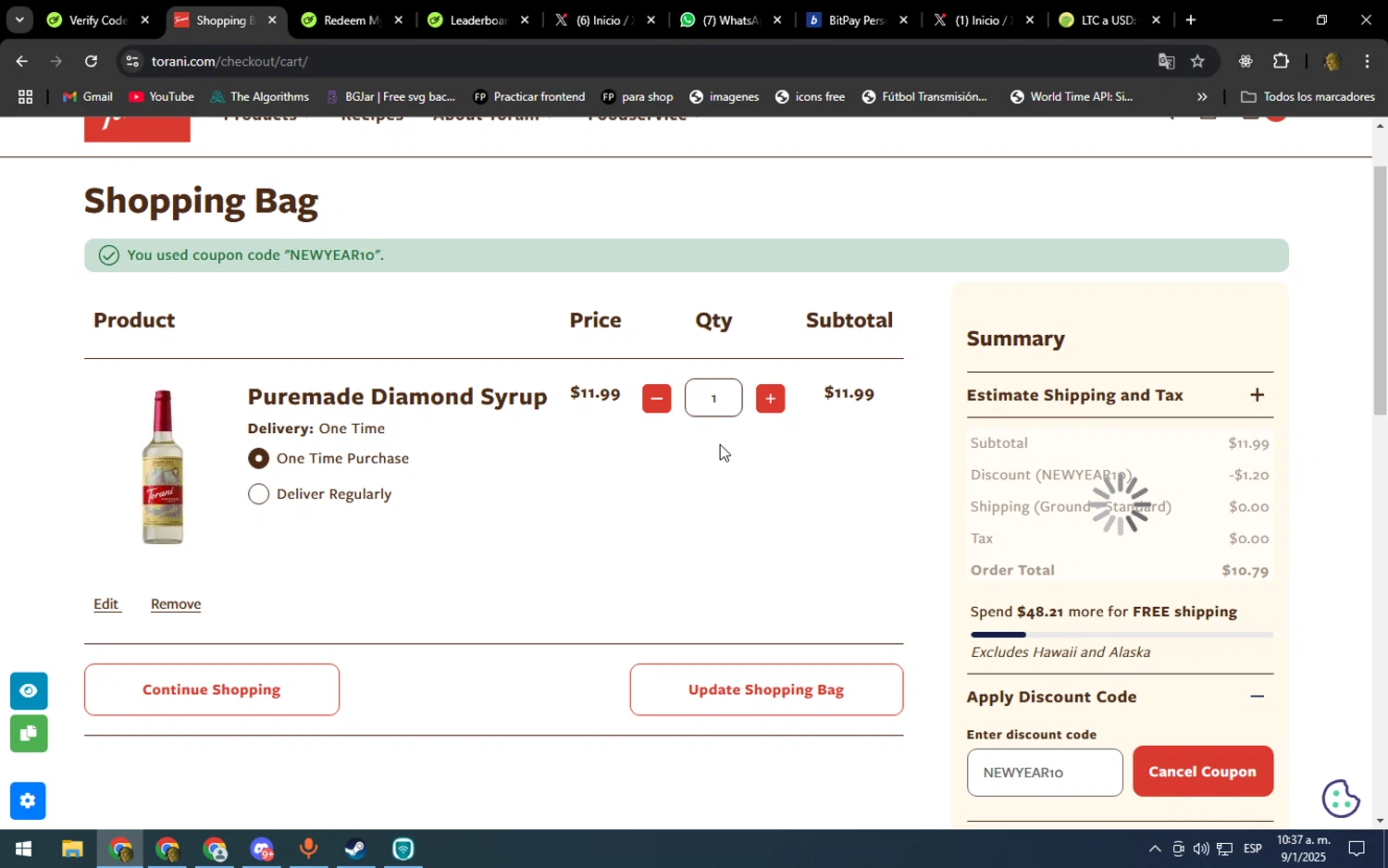
Task: Click the ESP language indicator
Action: 1253,849
